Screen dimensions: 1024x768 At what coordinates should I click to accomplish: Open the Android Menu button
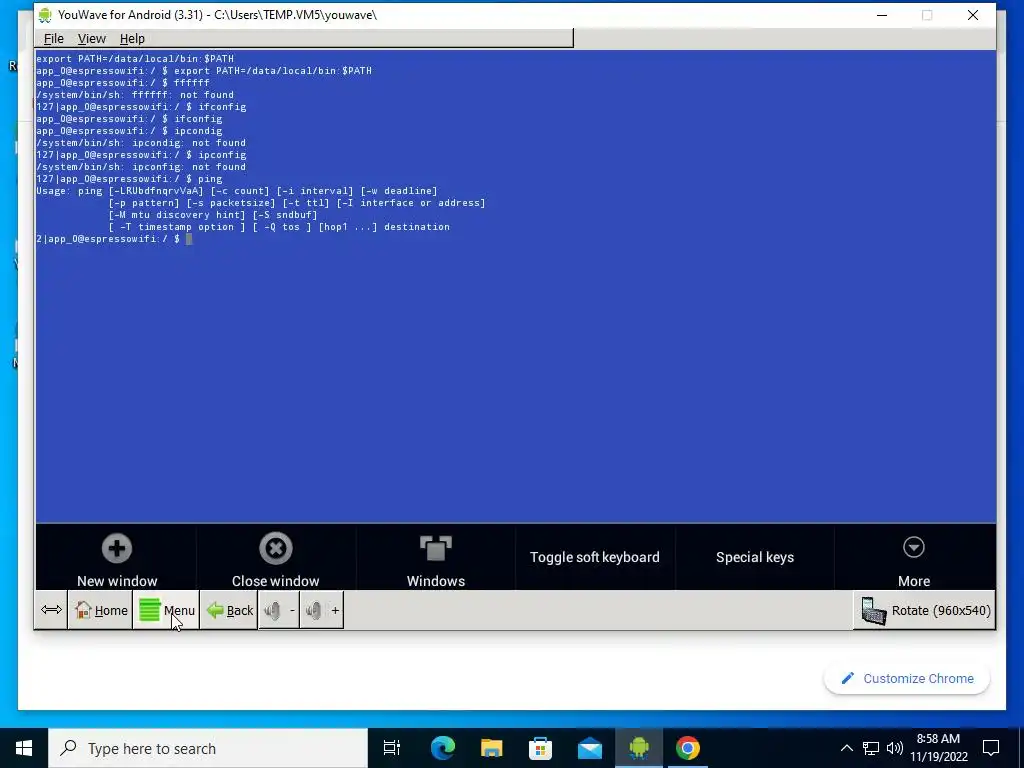point(167,610)
